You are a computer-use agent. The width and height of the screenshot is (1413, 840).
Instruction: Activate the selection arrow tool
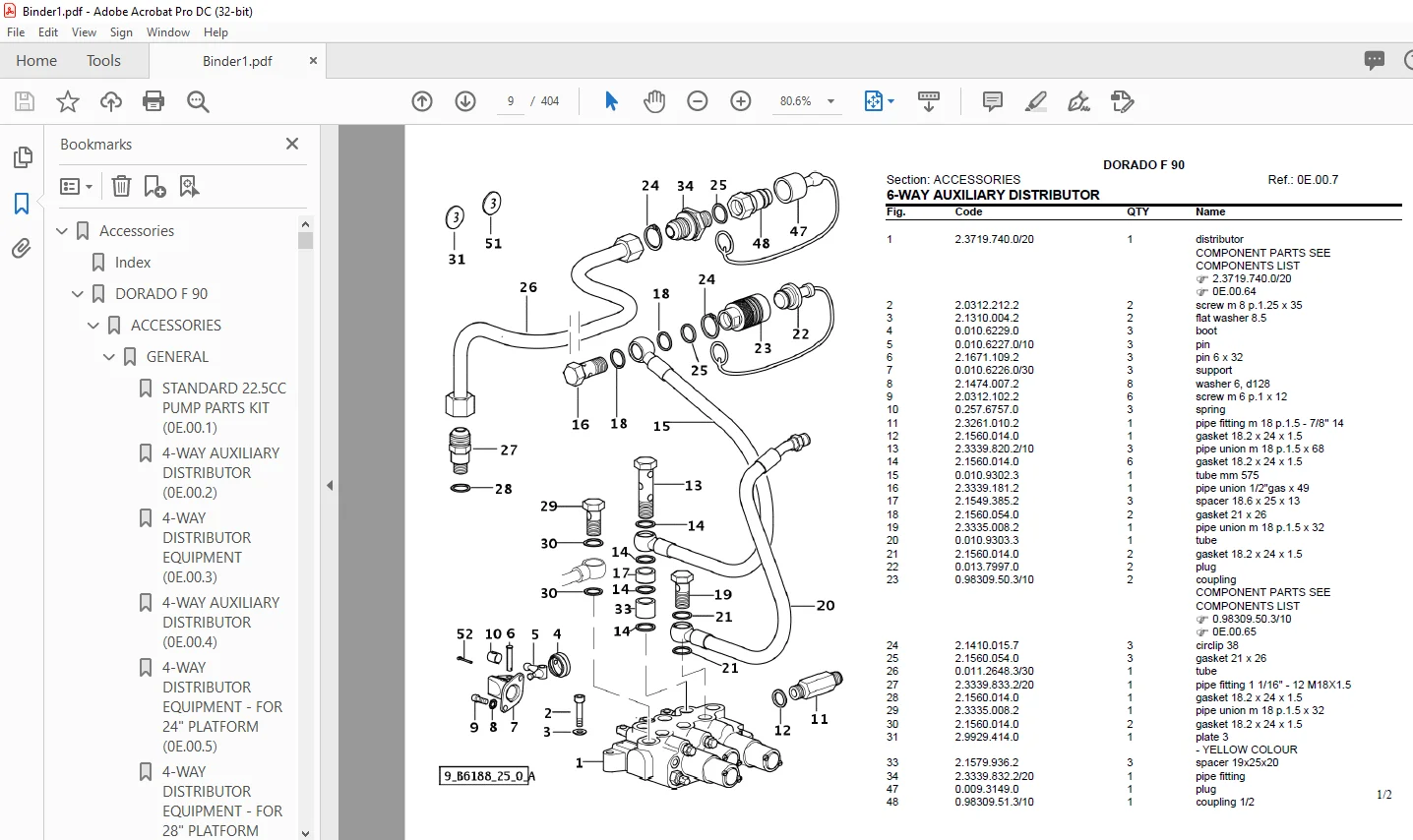point(611,101)
